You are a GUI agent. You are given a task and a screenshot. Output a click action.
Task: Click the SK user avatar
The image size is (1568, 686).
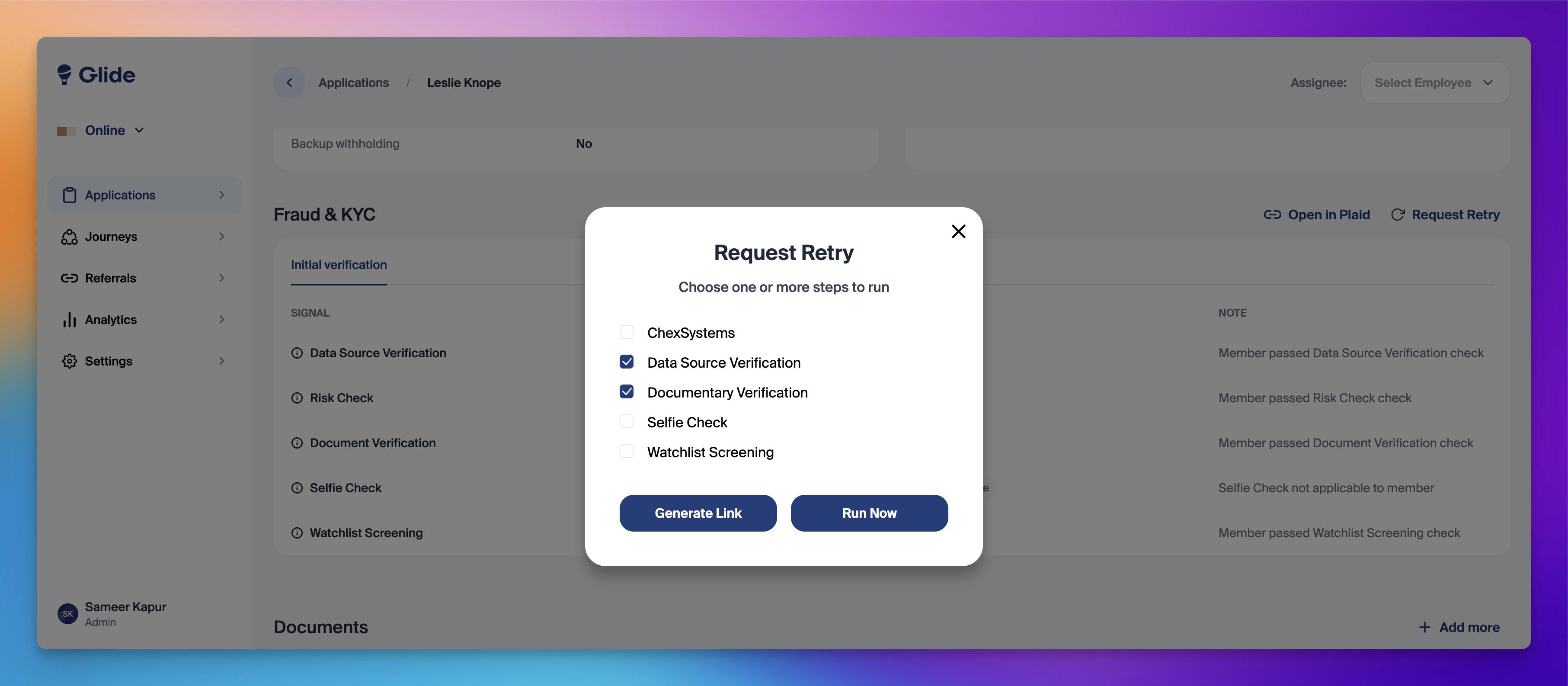coord(67,614)
